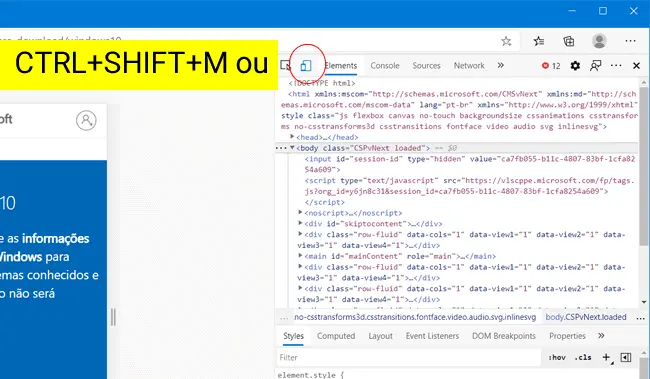Open the Computed styles tab
650x379 pixels.
click(x=336, y=336)
